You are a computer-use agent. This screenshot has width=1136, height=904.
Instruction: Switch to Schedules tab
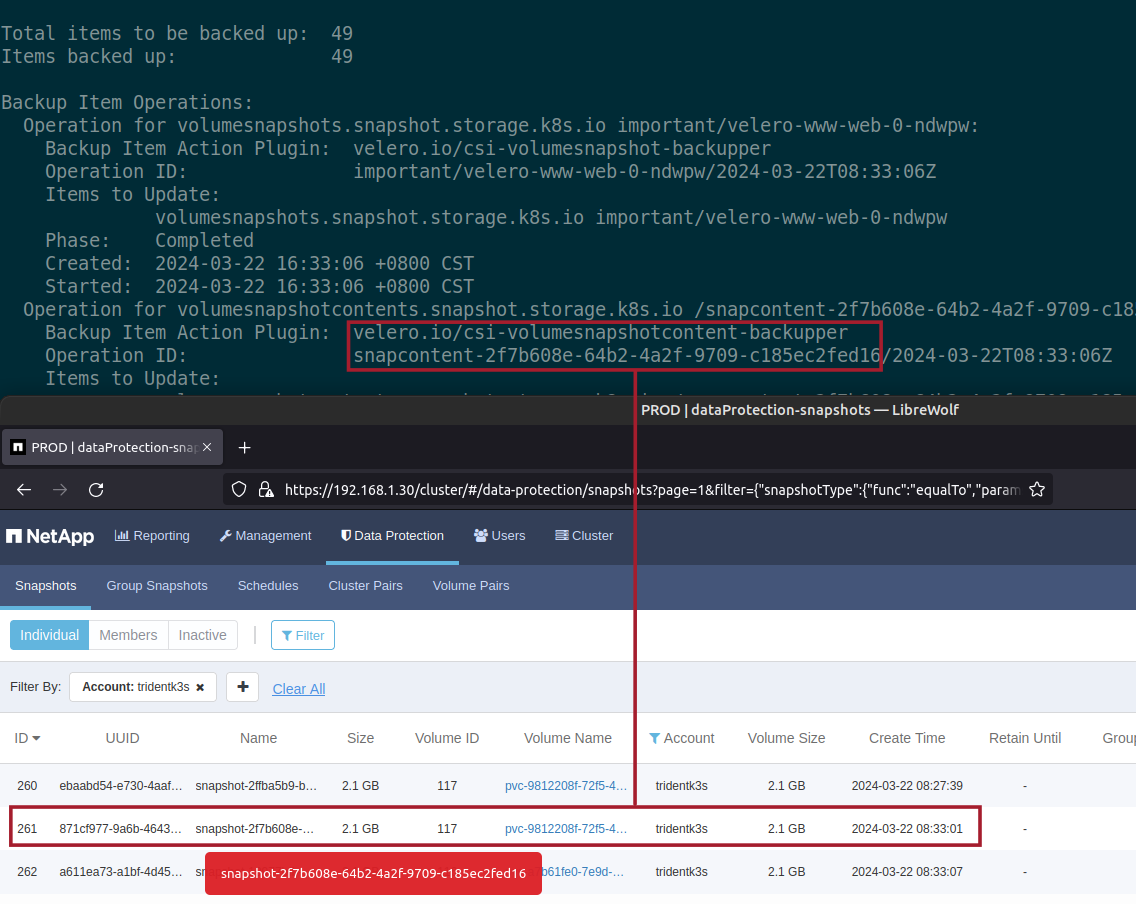[x=268, y=585]
